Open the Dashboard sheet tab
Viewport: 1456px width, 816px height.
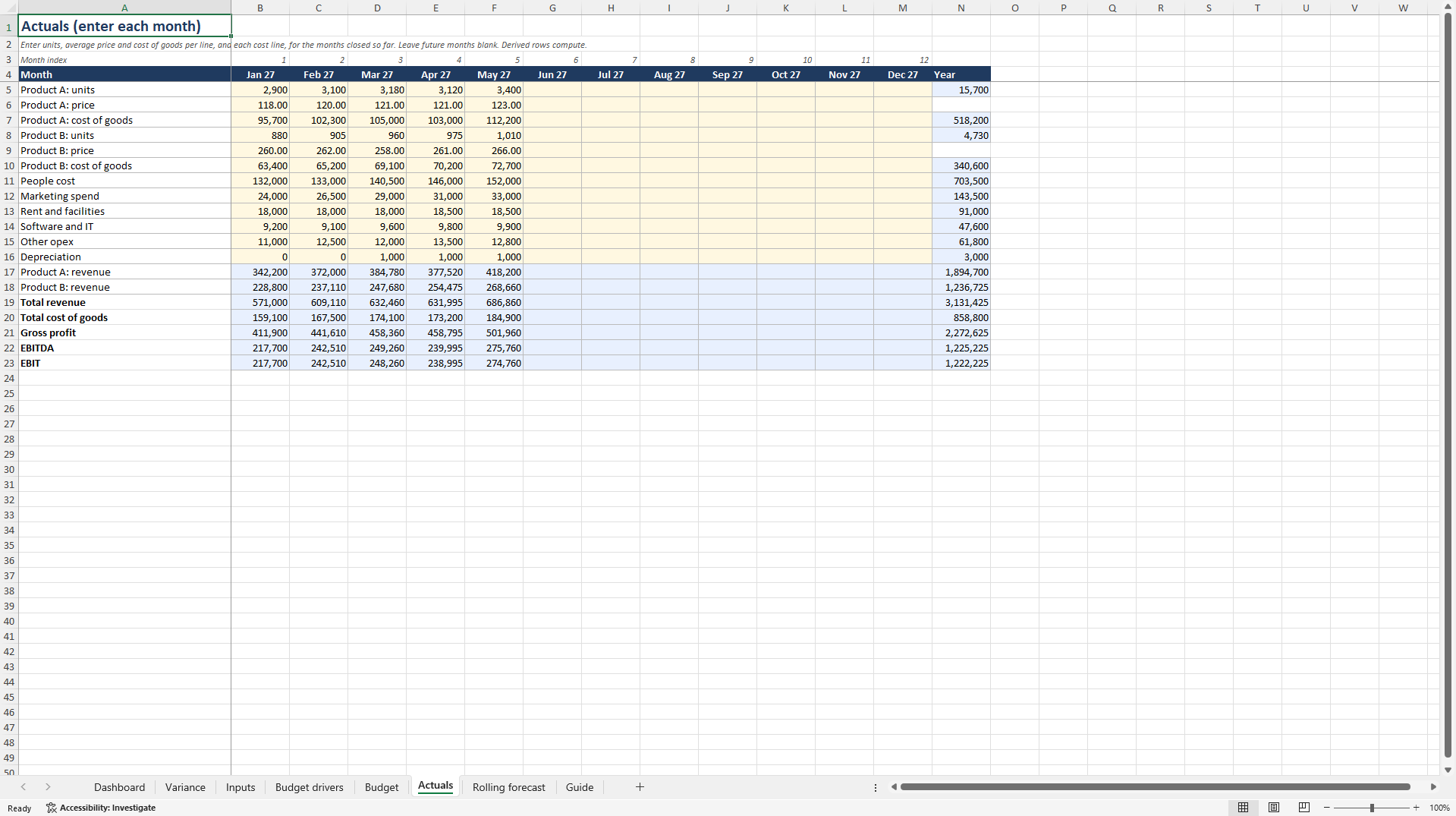(x=119, y=787)
